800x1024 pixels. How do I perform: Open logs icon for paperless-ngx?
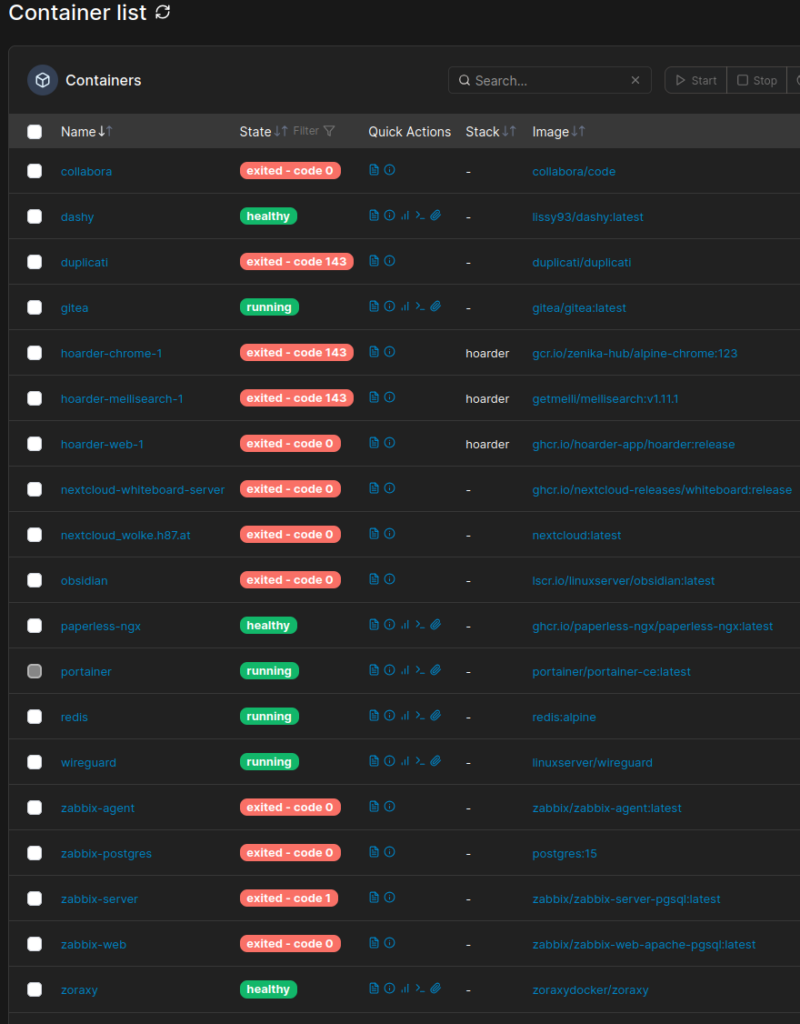click(374, 625)
